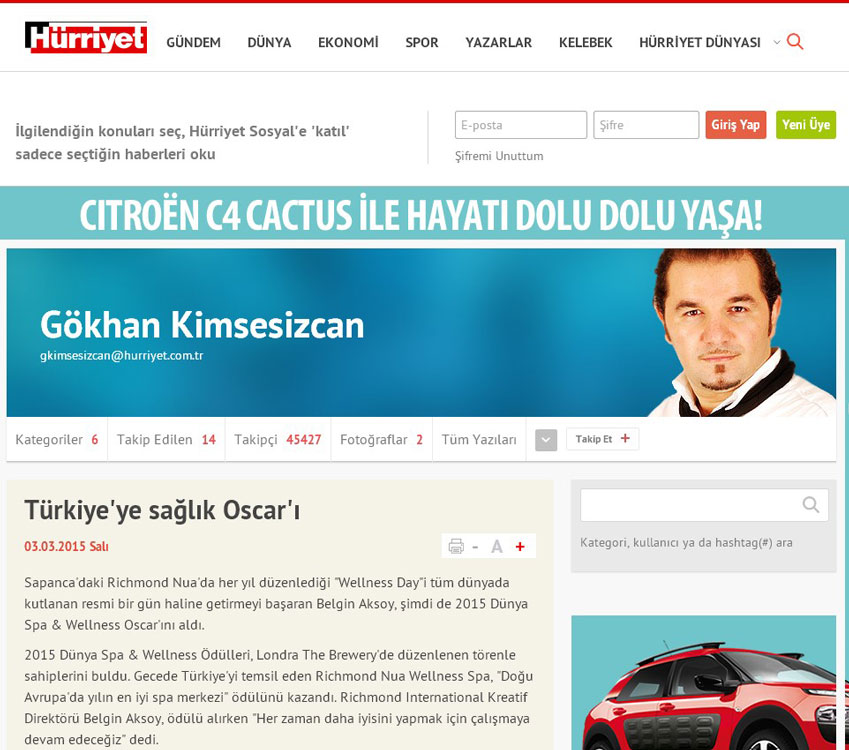This screenshot has height=750, width=849.
Task: Go to the SPOR section
Action: [x=422, y=42]
